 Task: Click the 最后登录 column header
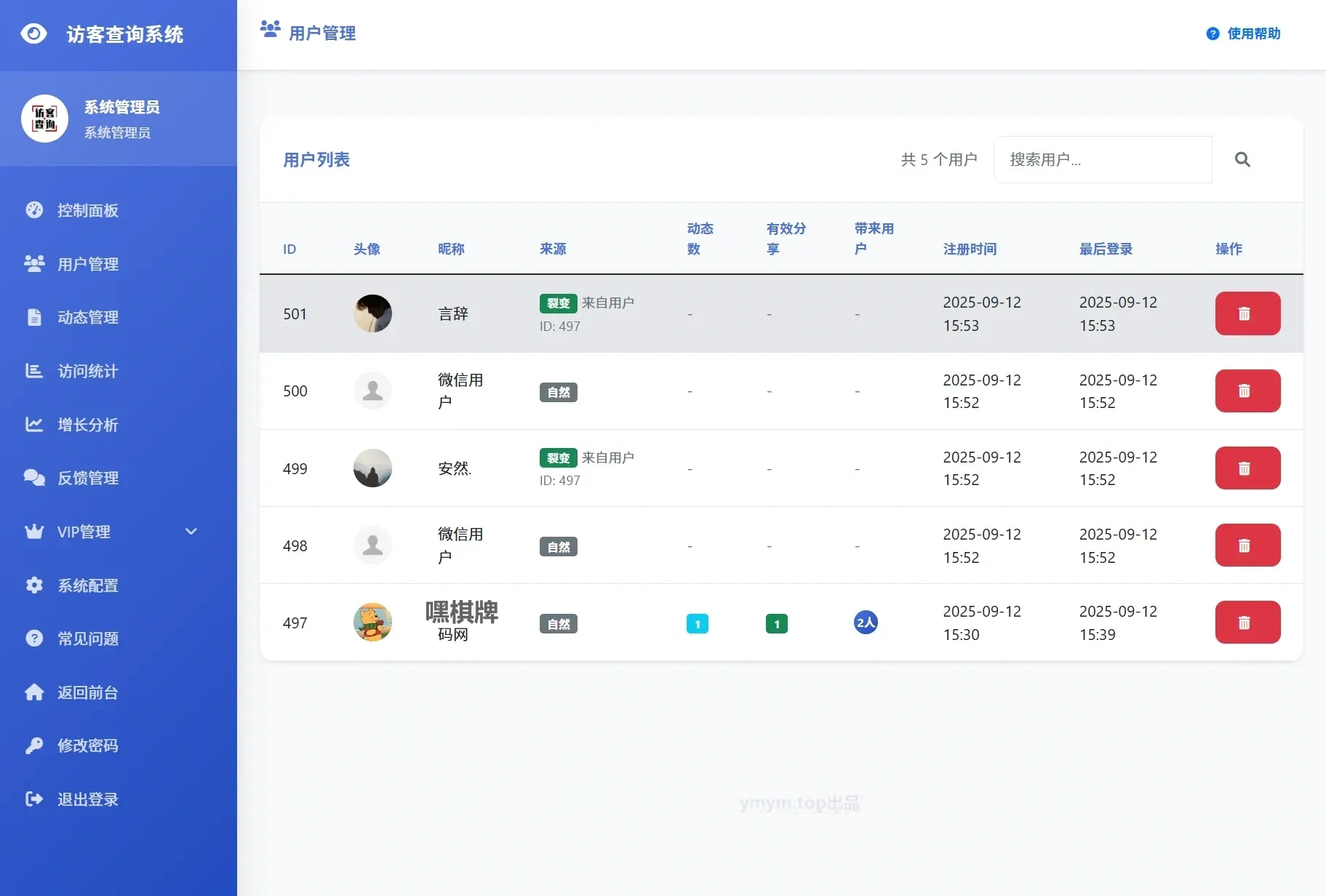(x=1106, y=249)
